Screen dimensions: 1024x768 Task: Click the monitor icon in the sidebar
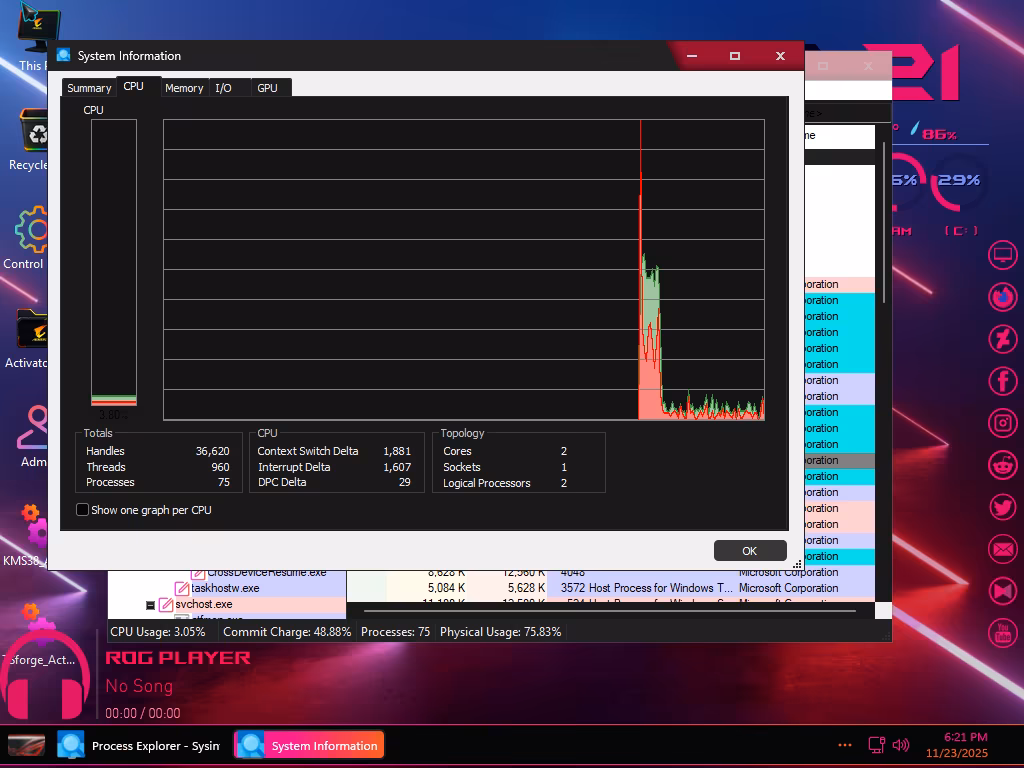tap(1002, 255)
